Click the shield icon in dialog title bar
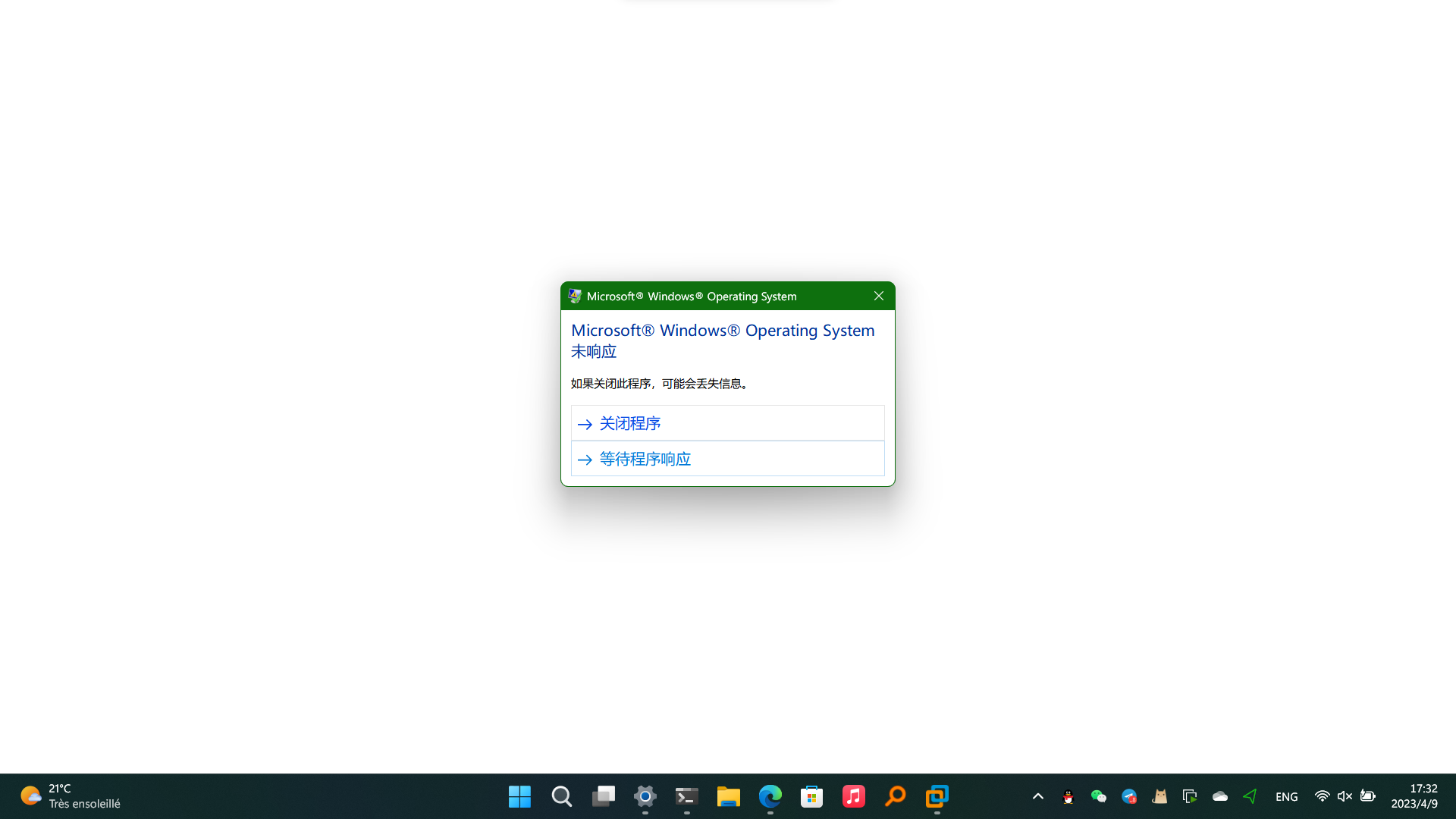 [x=575, y=296]
